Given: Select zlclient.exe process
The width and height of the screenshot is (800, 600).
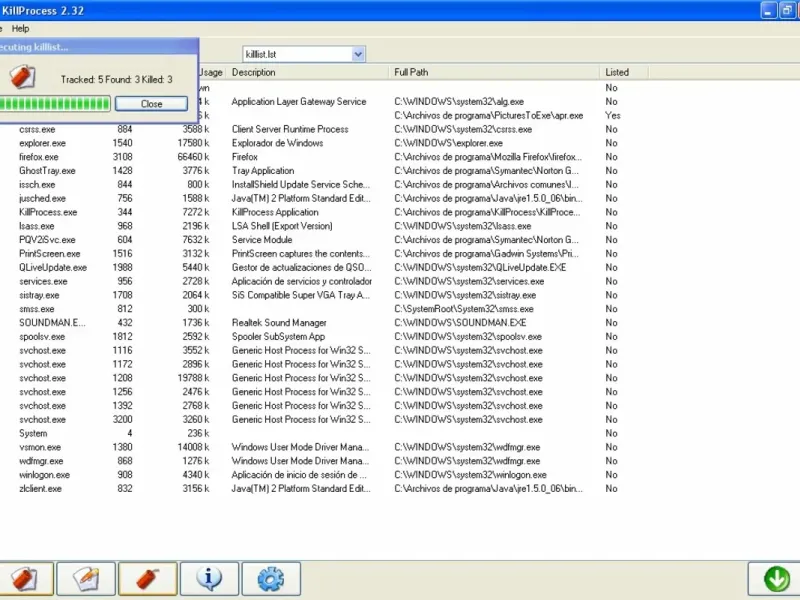Looking at the screenshot, I should click(40, 488).
